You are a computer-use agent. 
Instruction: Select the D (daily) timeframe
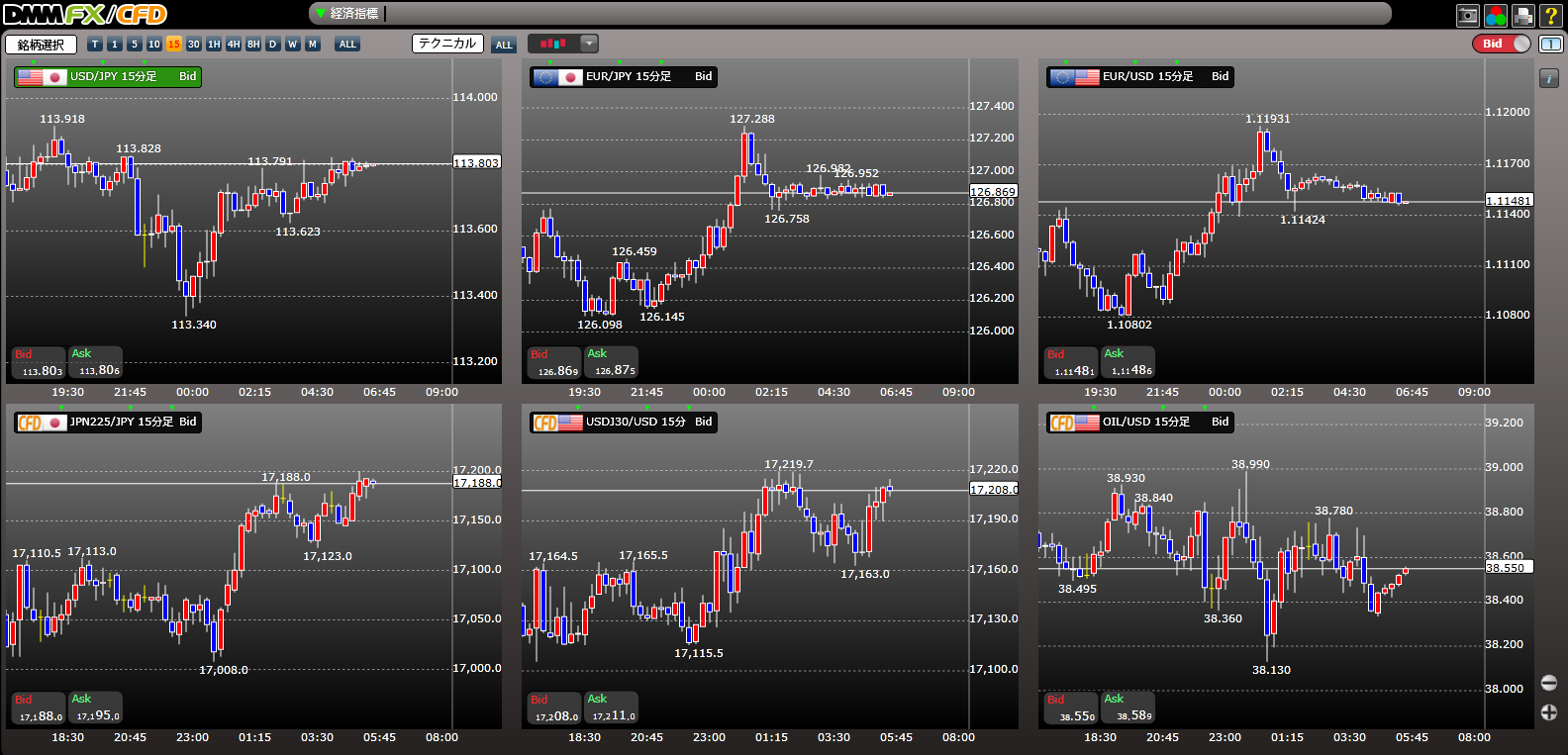point(273,45)
